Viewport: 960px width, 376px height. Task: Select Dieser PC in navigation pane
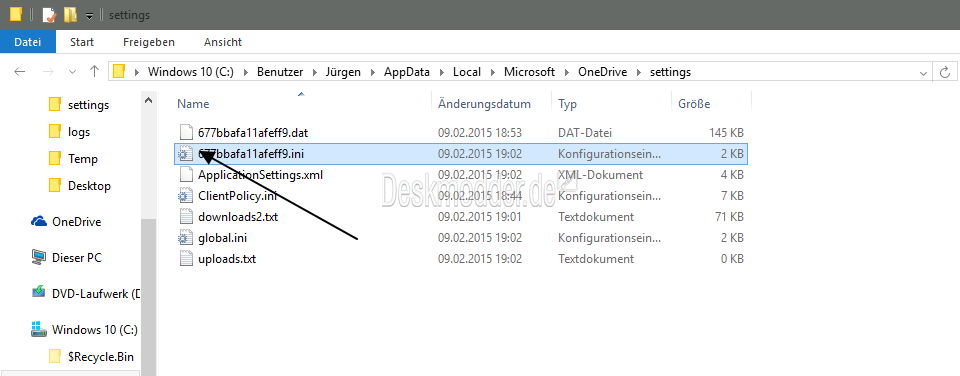(x=77, y=258)
